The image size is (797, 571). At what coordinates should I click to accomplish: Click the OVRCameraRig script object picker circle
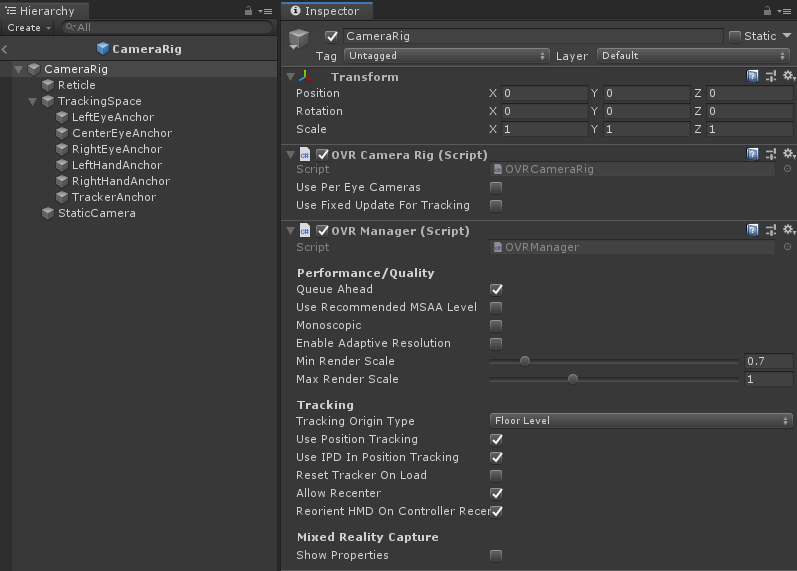(x=787, y=169)
